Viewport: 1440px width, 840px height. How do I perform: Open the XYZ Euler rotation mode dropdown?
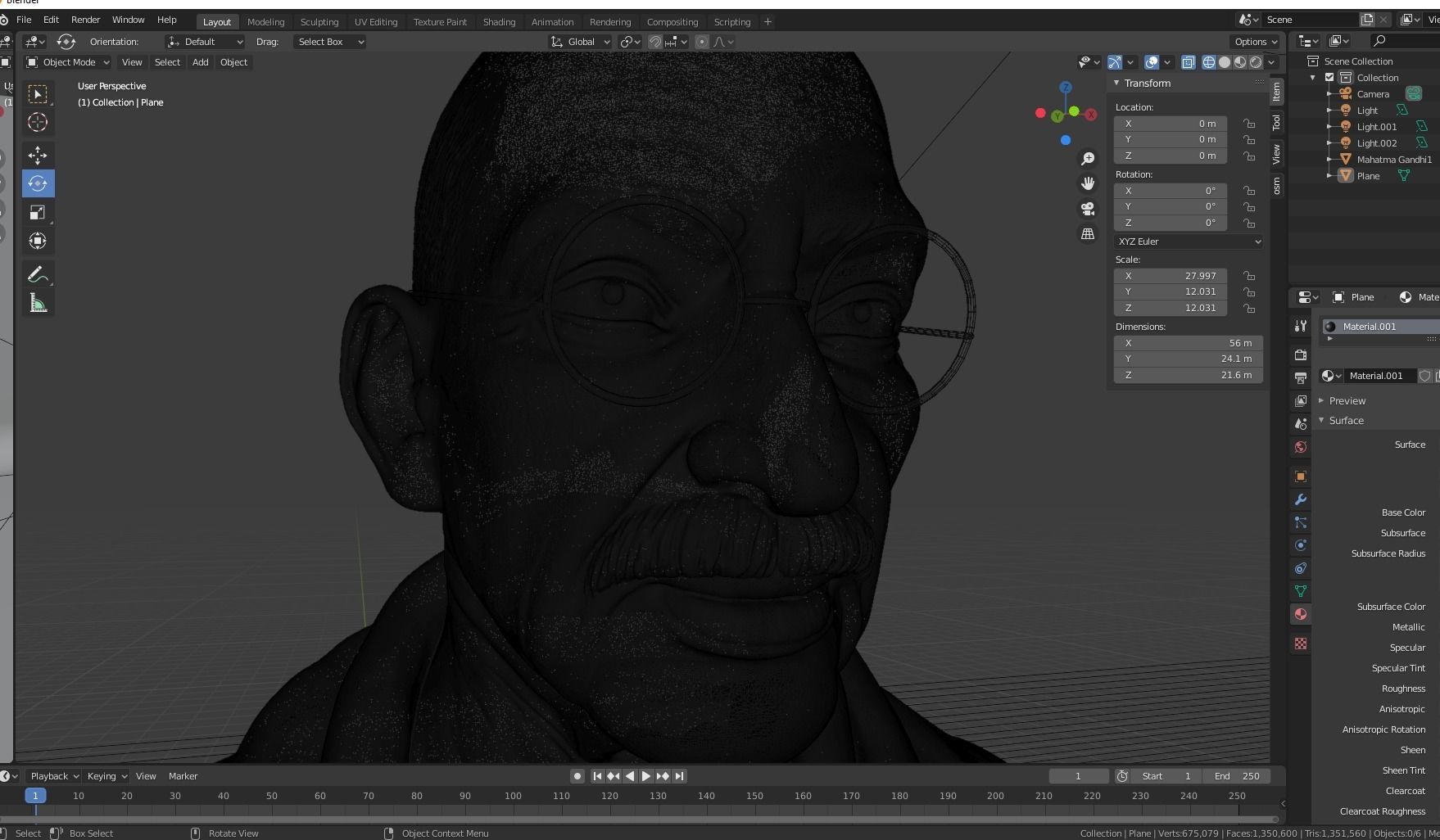[x=1189, y=242]
